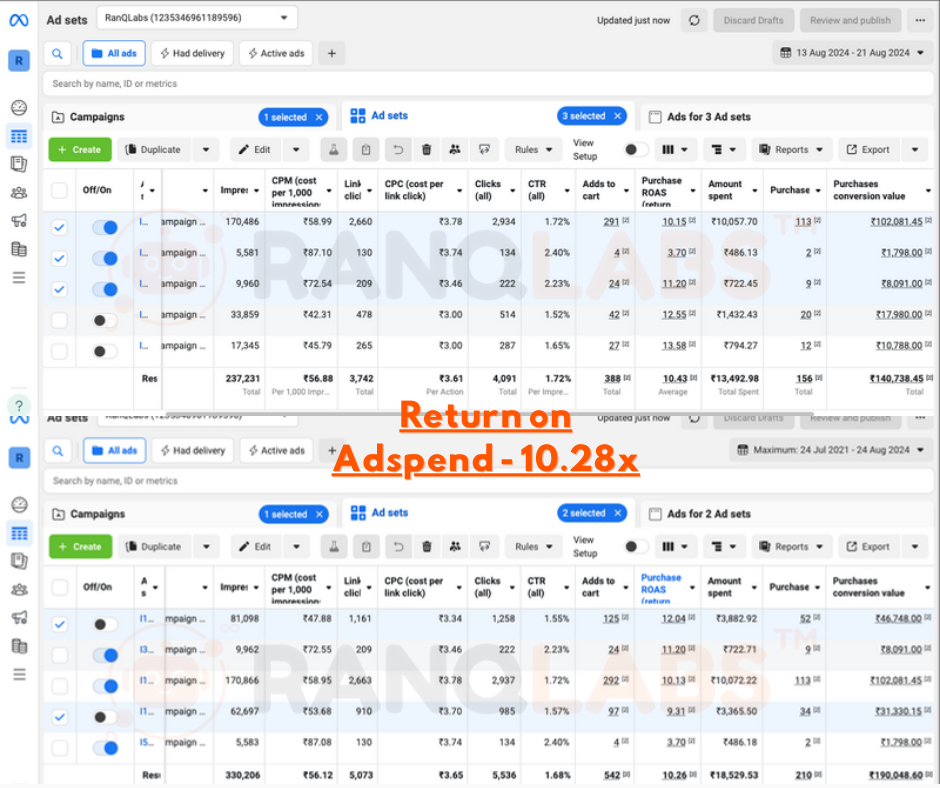Open the 'Ads for 3 Ad sets' tab
940x788 pixels.
(x=708, y=117)
